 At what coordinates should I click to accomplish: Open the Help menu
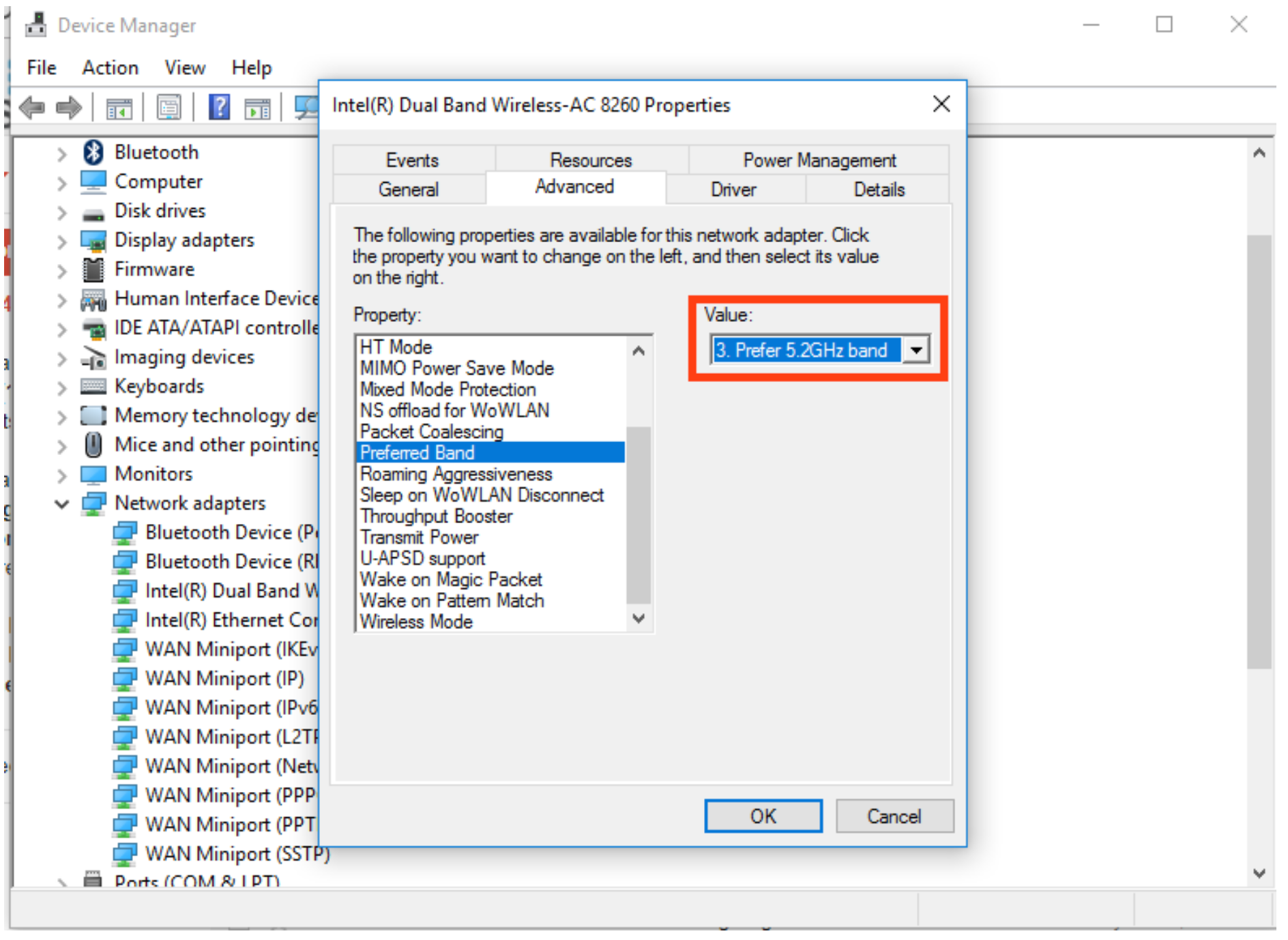[x=252, y=68]
